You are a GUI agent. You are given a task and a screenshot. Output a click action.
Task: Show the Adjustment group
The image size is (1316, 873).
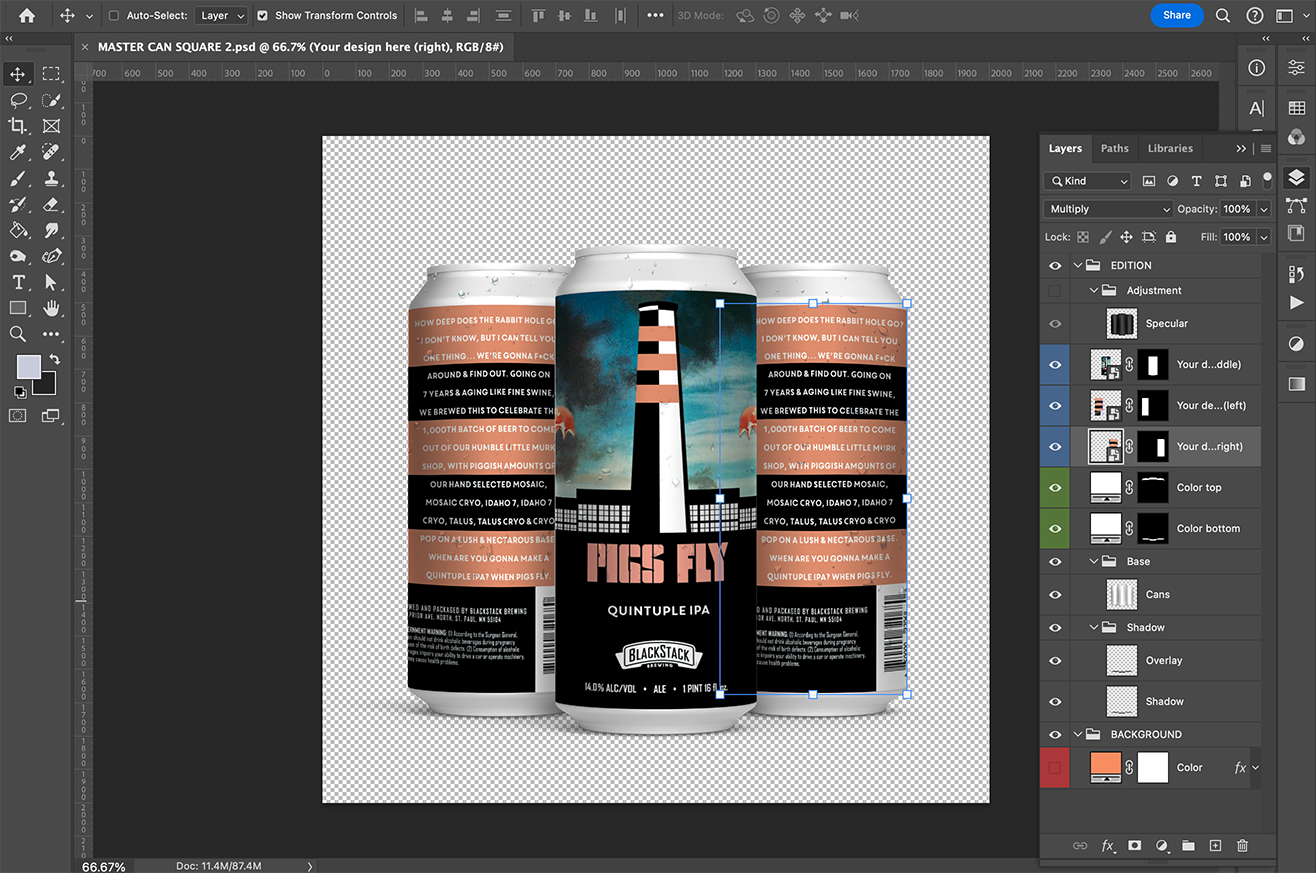click(1055, 290)
